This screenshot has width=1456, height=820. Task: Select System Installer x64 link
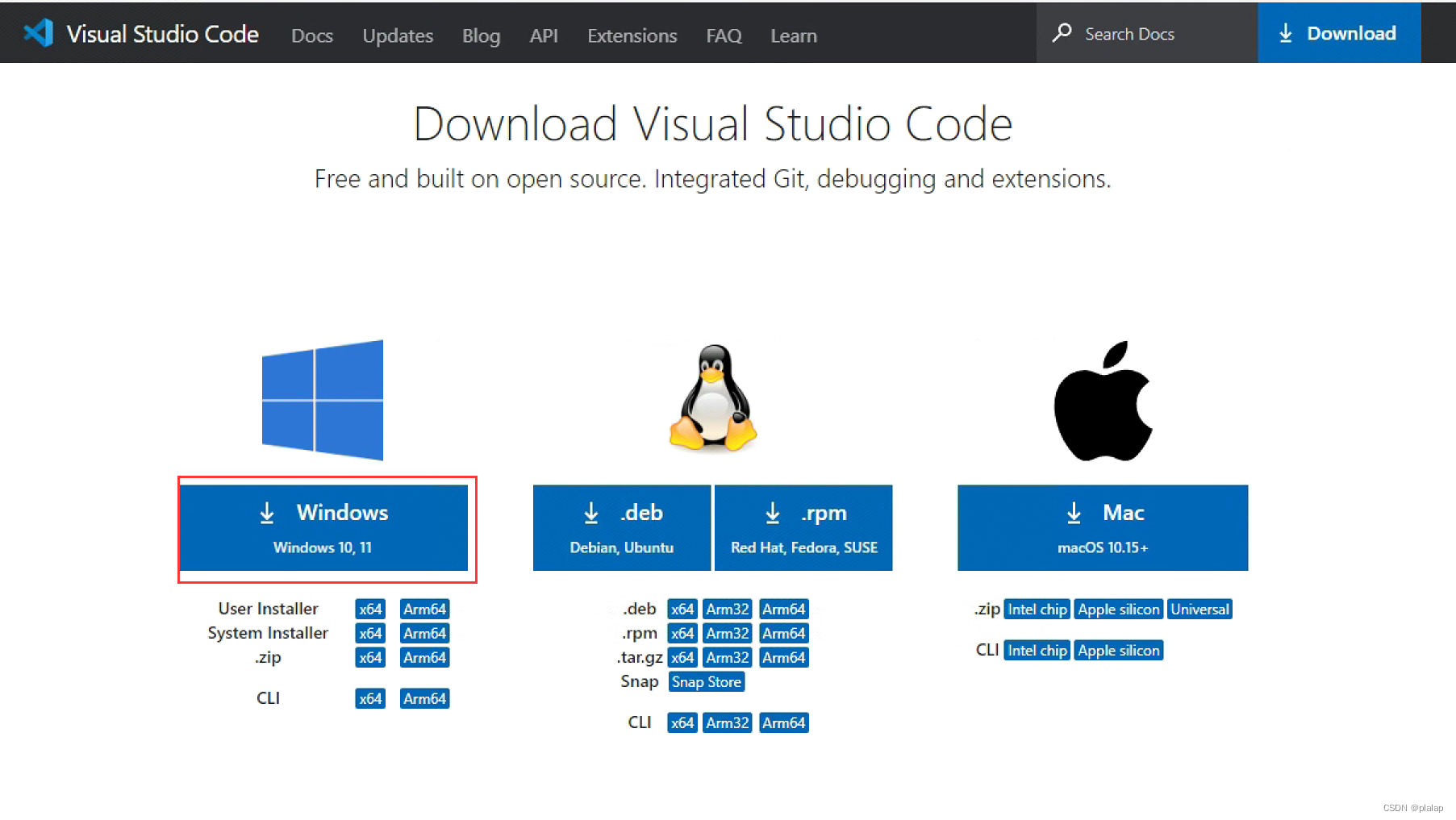(370, 633)
